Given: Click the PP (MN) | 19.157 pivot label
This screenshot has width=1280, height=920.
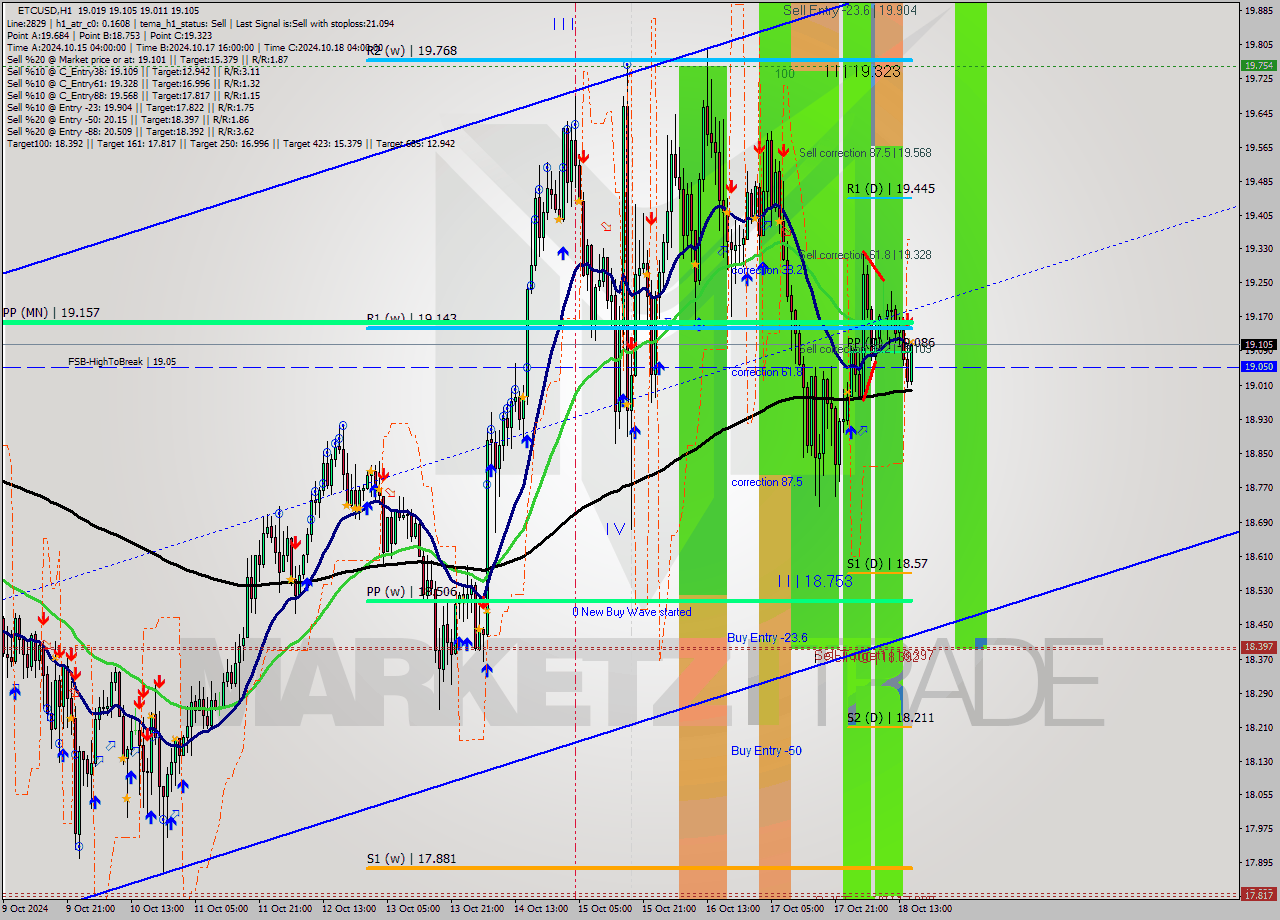Looking at the screenshot, I should click(51, 312).
